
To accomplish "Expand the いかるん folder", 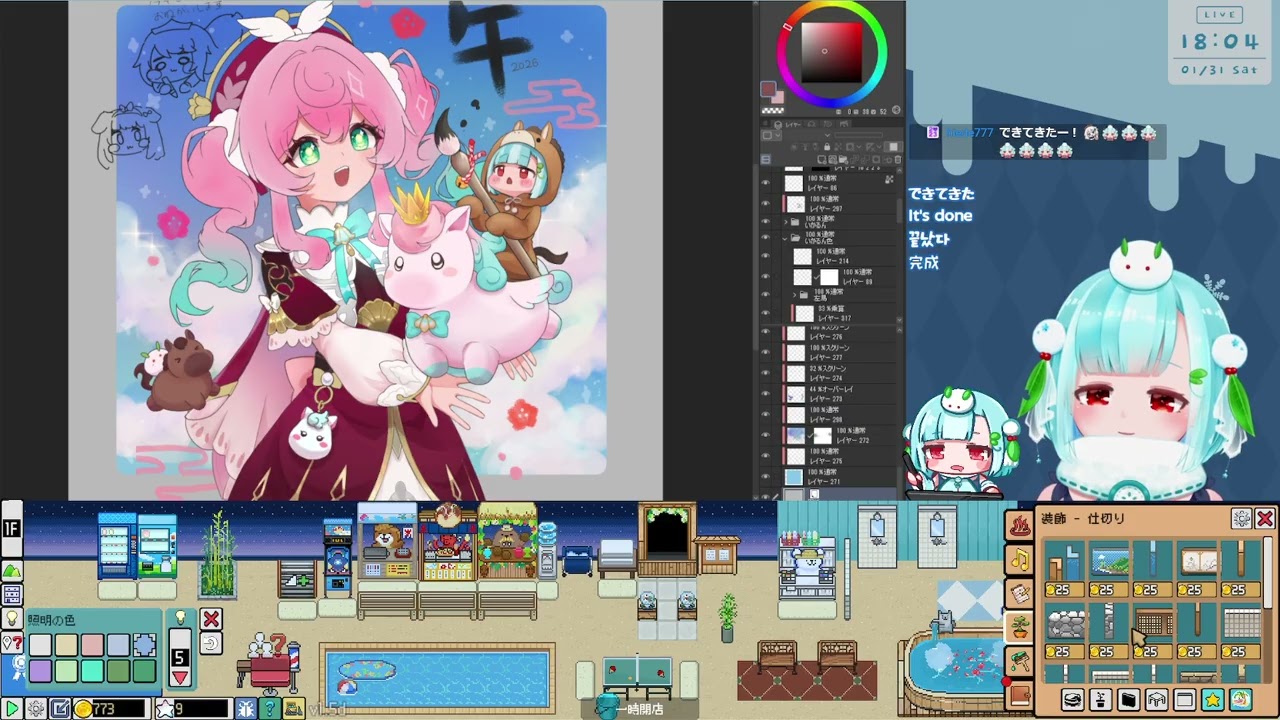I will coord(786,221).
